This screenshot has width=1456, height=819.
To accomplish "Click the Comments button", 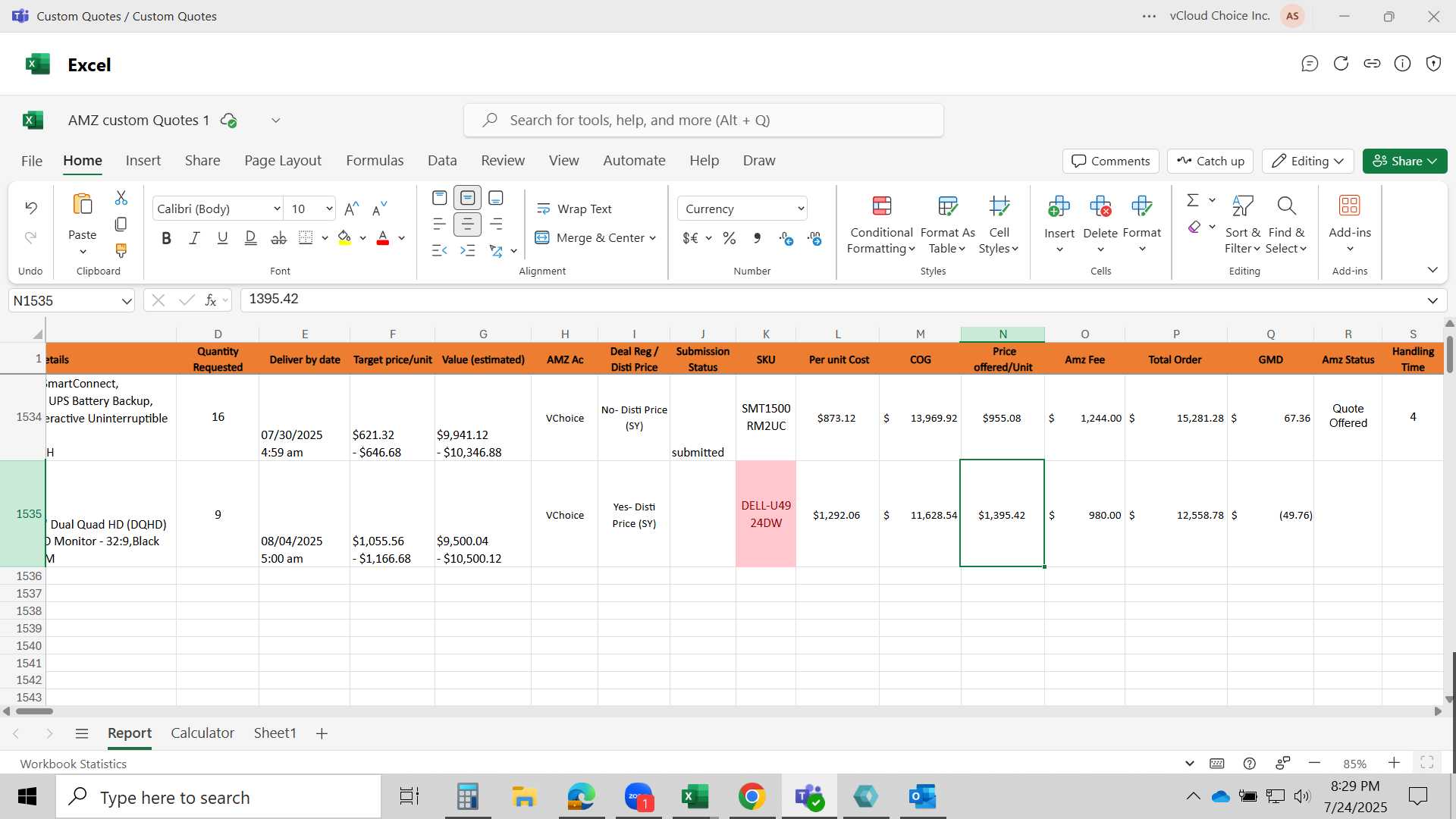I will pos(1111,161).
